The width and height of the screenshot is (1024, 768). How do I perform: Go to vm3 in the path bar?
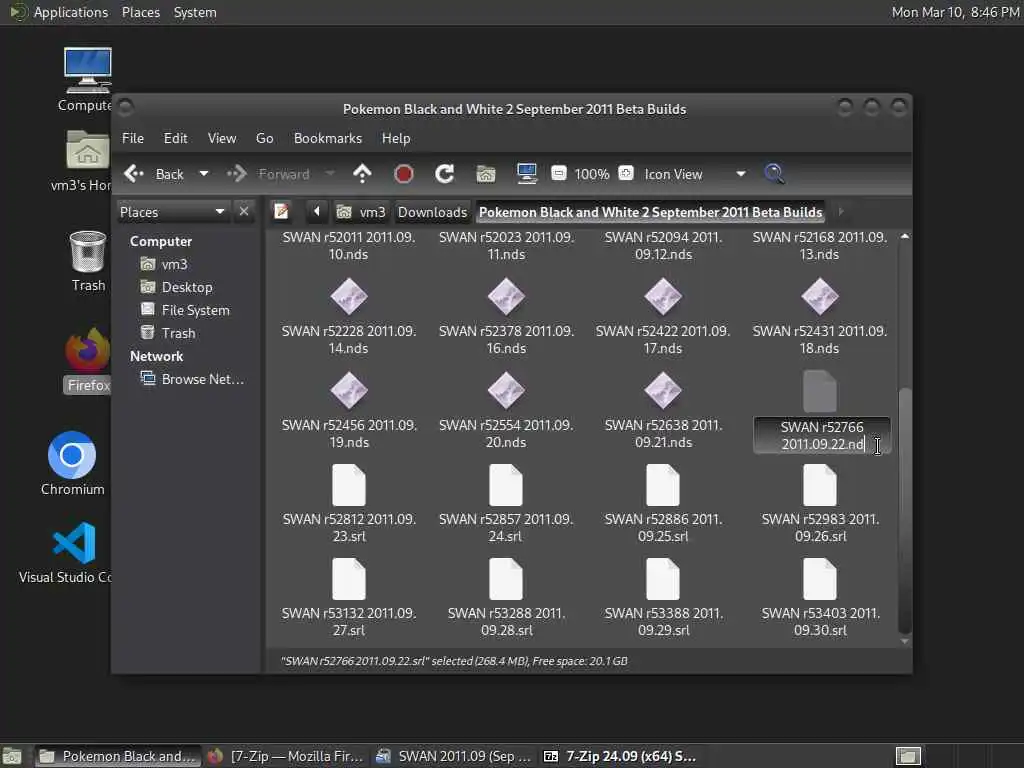pyautogui.click(x=361, y=212)
